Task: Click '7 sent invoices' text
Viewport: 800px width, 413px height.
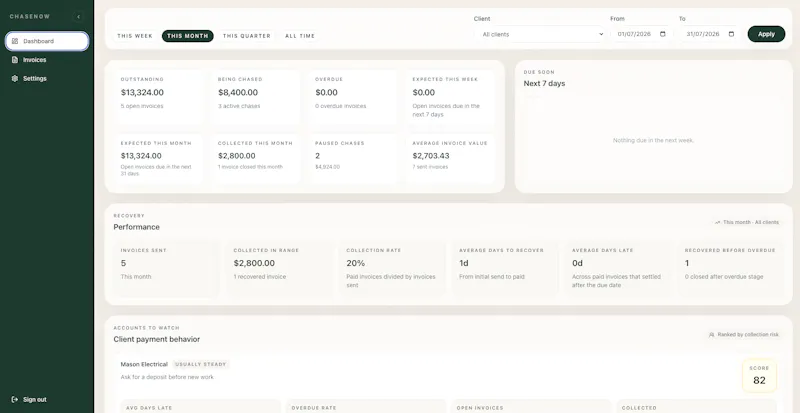Action: pos(431,167)
